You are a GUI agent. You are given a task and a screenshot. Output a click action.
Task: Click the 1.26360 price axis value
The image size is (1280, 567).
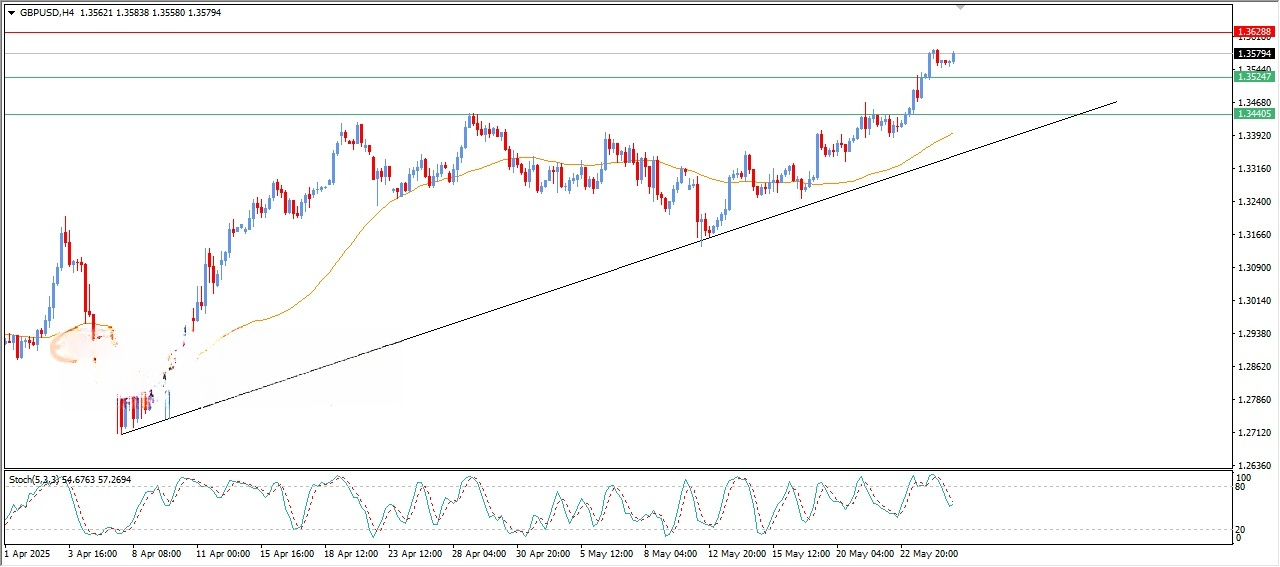coord(1254,466)
